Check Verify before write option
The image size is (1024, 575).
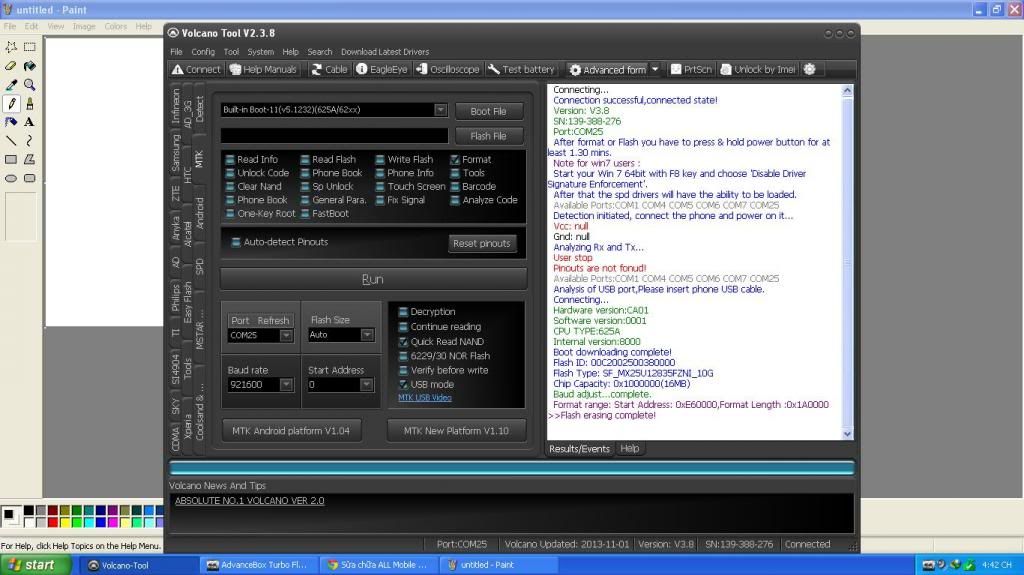pos(403,370)
